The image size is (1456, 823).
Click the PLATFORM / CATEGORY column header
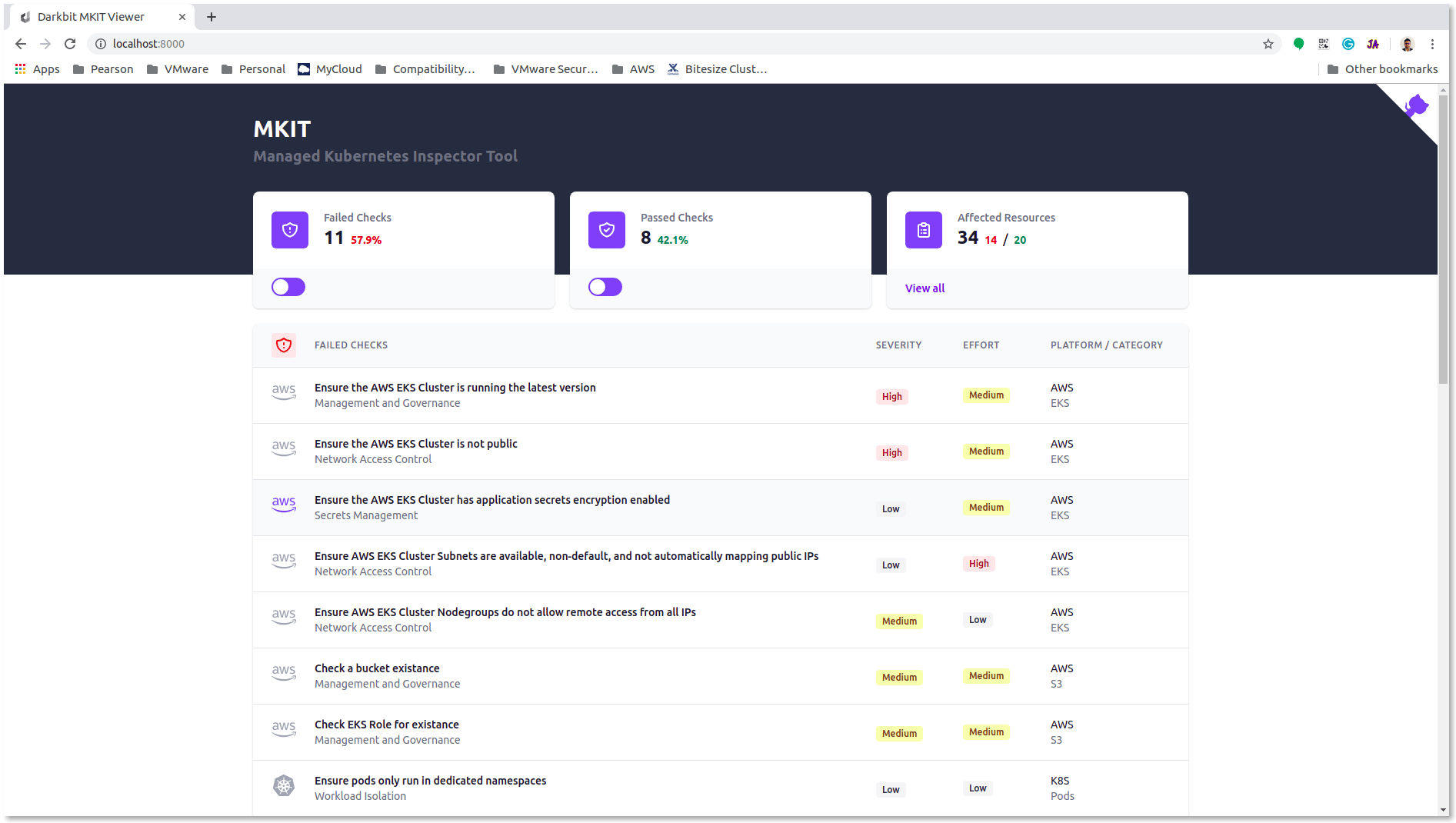click(x=1107, y=345)
